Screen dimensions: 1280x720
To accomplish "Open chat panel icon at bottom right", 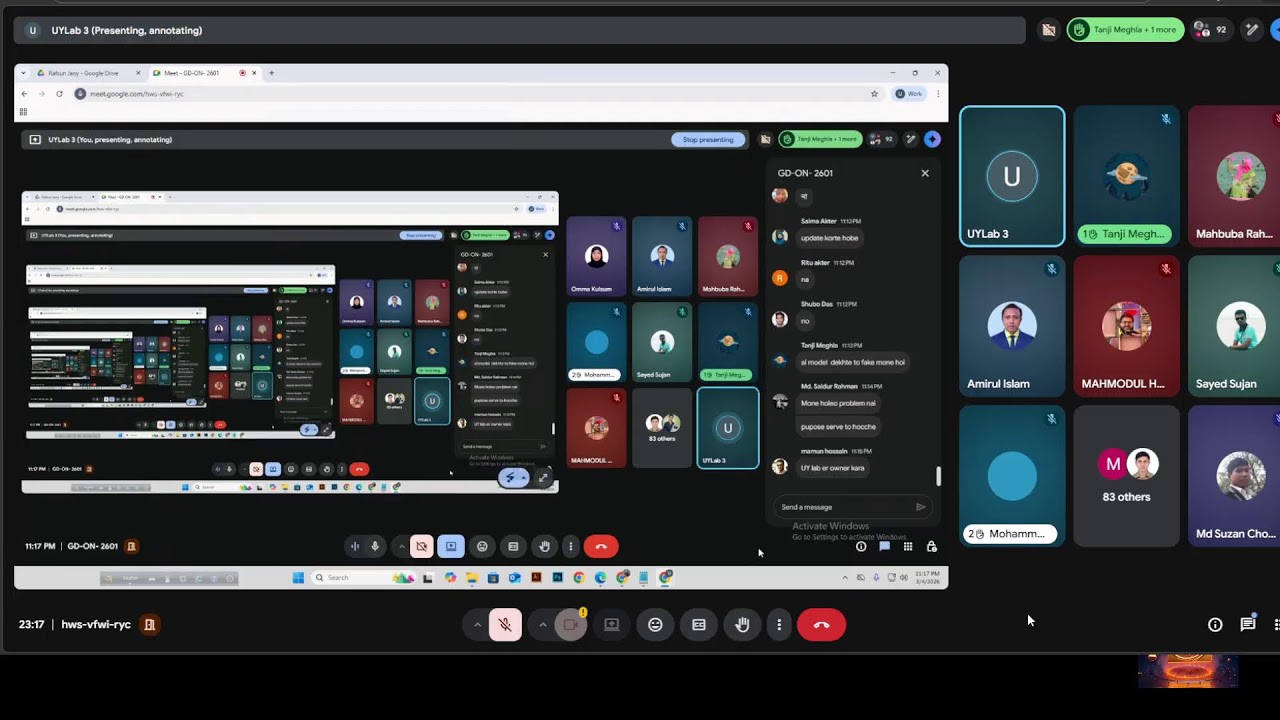I will 1248,625.
